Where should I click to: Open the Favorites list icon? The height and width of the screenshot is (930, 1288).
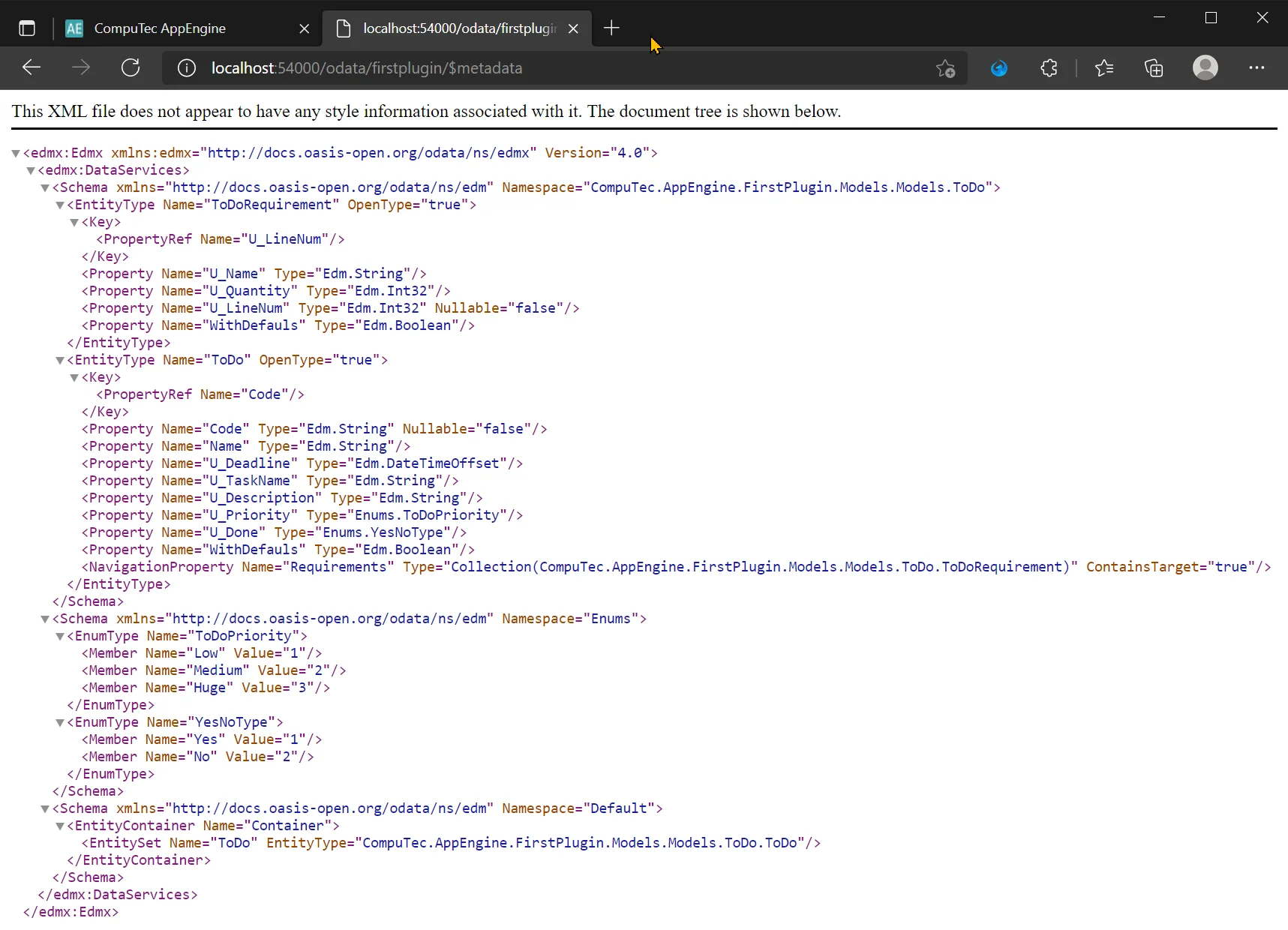pyautogui.click(x=1103, y=68)
